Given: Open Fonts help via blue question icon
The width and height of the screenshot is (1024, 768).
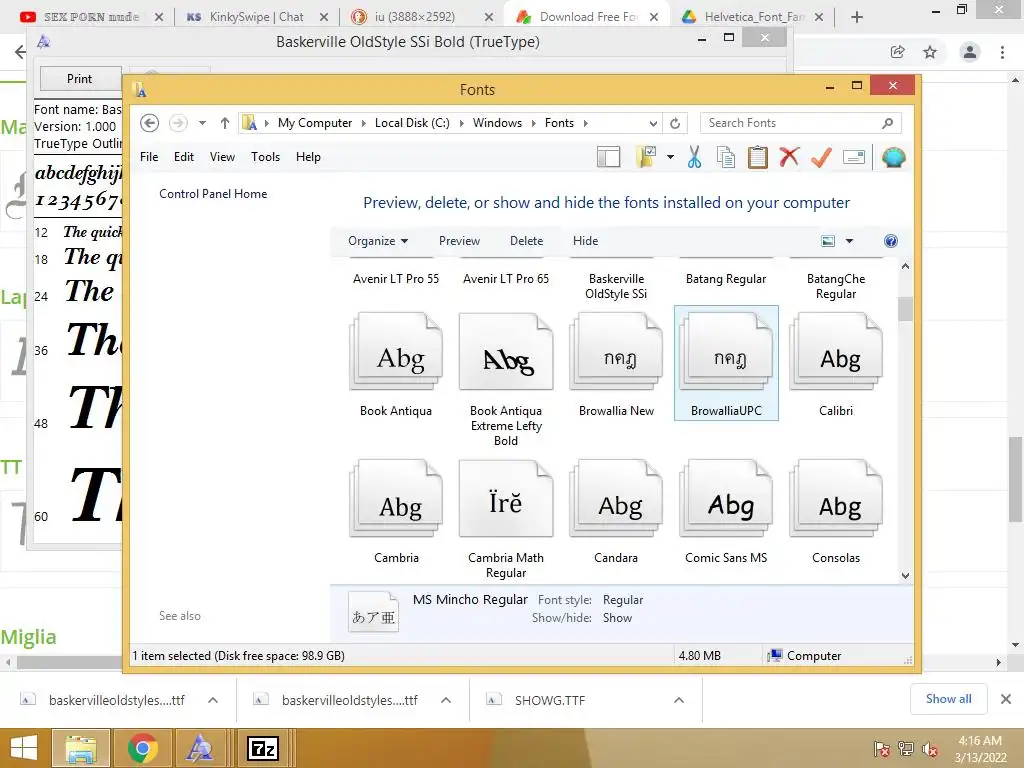Looking at the screenshot, I should coord(891,241).
